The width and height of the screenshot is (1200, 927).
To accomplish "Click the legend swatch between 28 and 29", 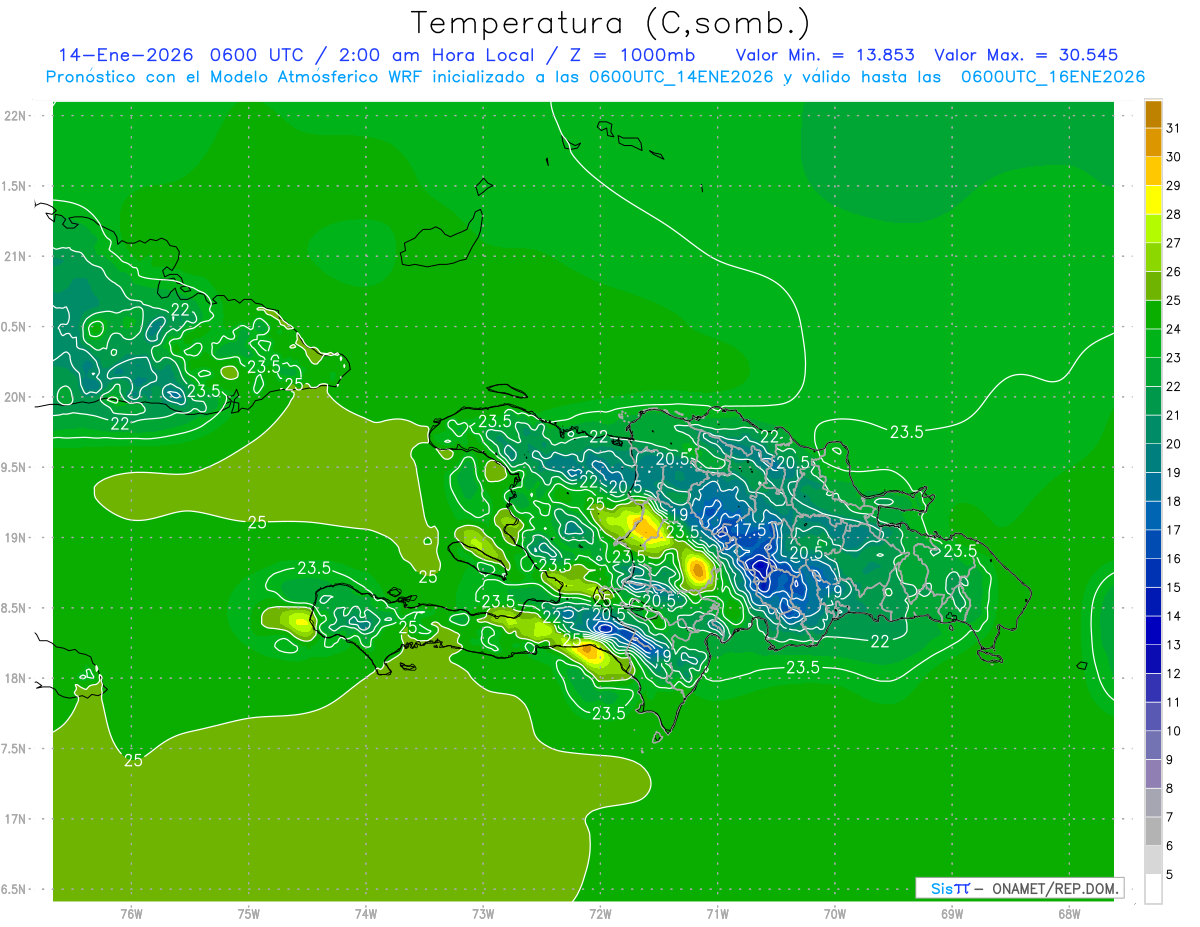I will click(1153, 200).
